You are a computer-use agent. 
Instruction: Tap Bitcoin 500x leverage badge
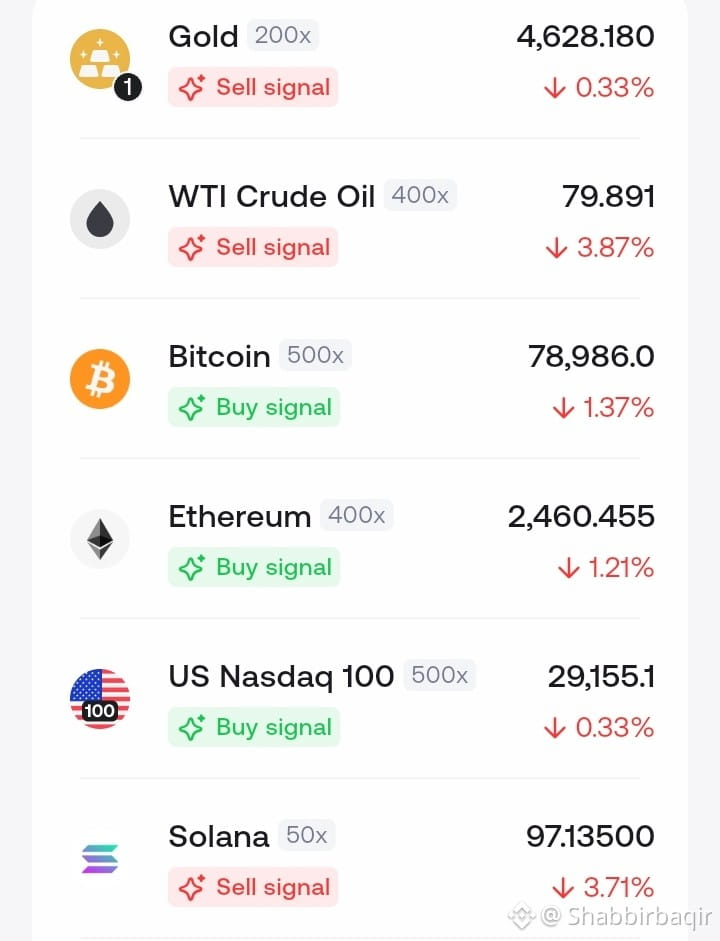[x=315, y=355]
